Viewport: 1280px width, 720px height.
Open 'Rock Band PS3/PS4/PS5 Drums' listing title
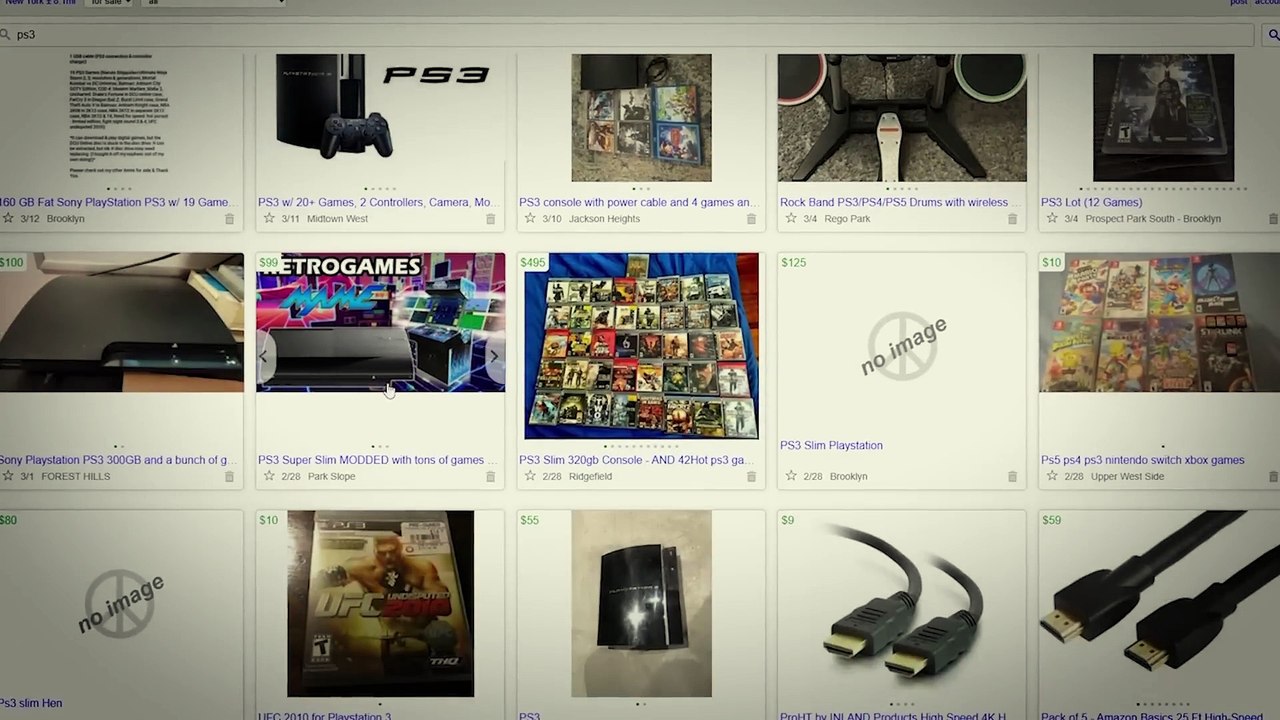[x=900, y=202]
